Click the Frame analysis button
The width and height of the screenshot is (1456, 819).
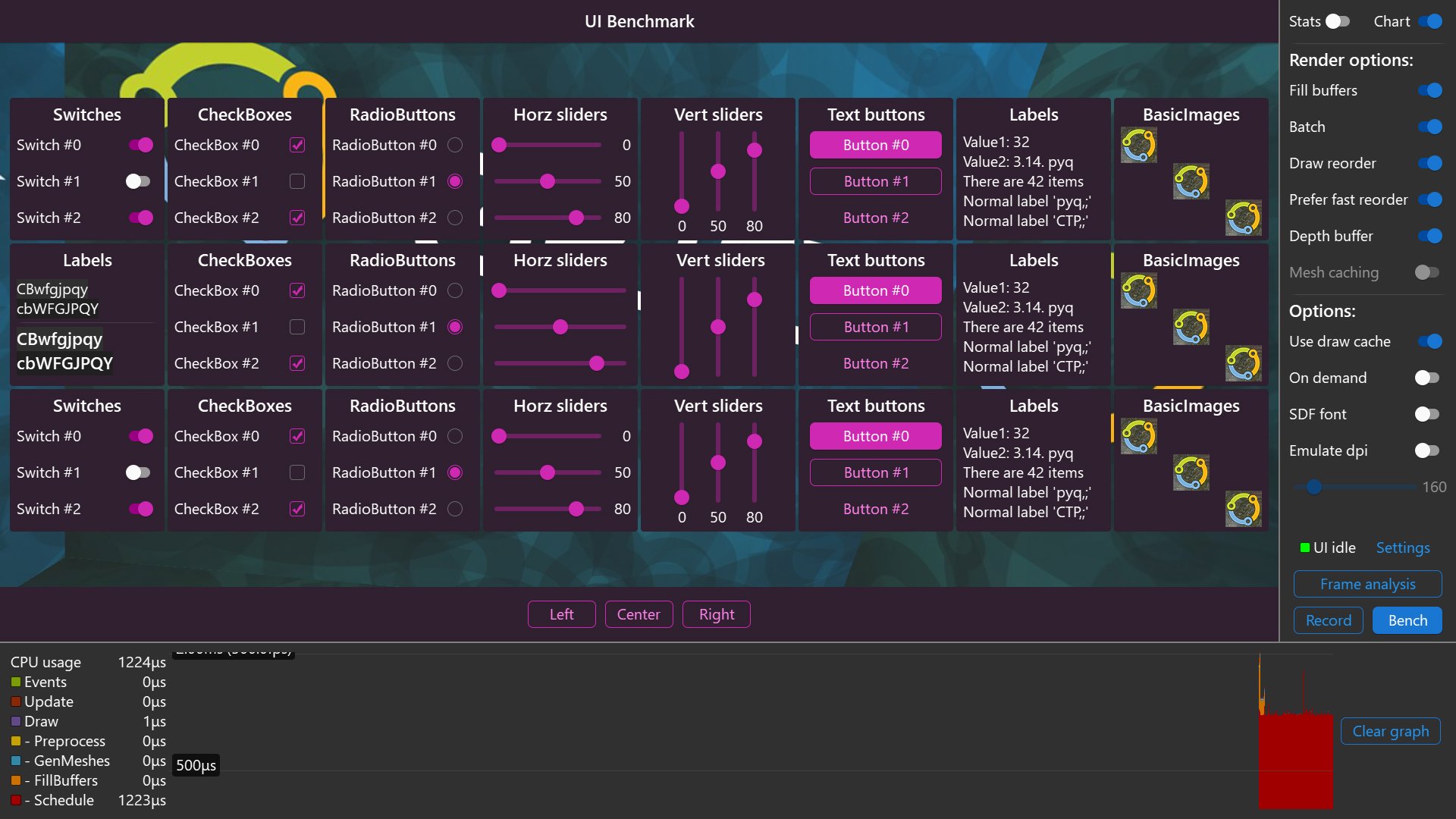(x=1367, y=584)
